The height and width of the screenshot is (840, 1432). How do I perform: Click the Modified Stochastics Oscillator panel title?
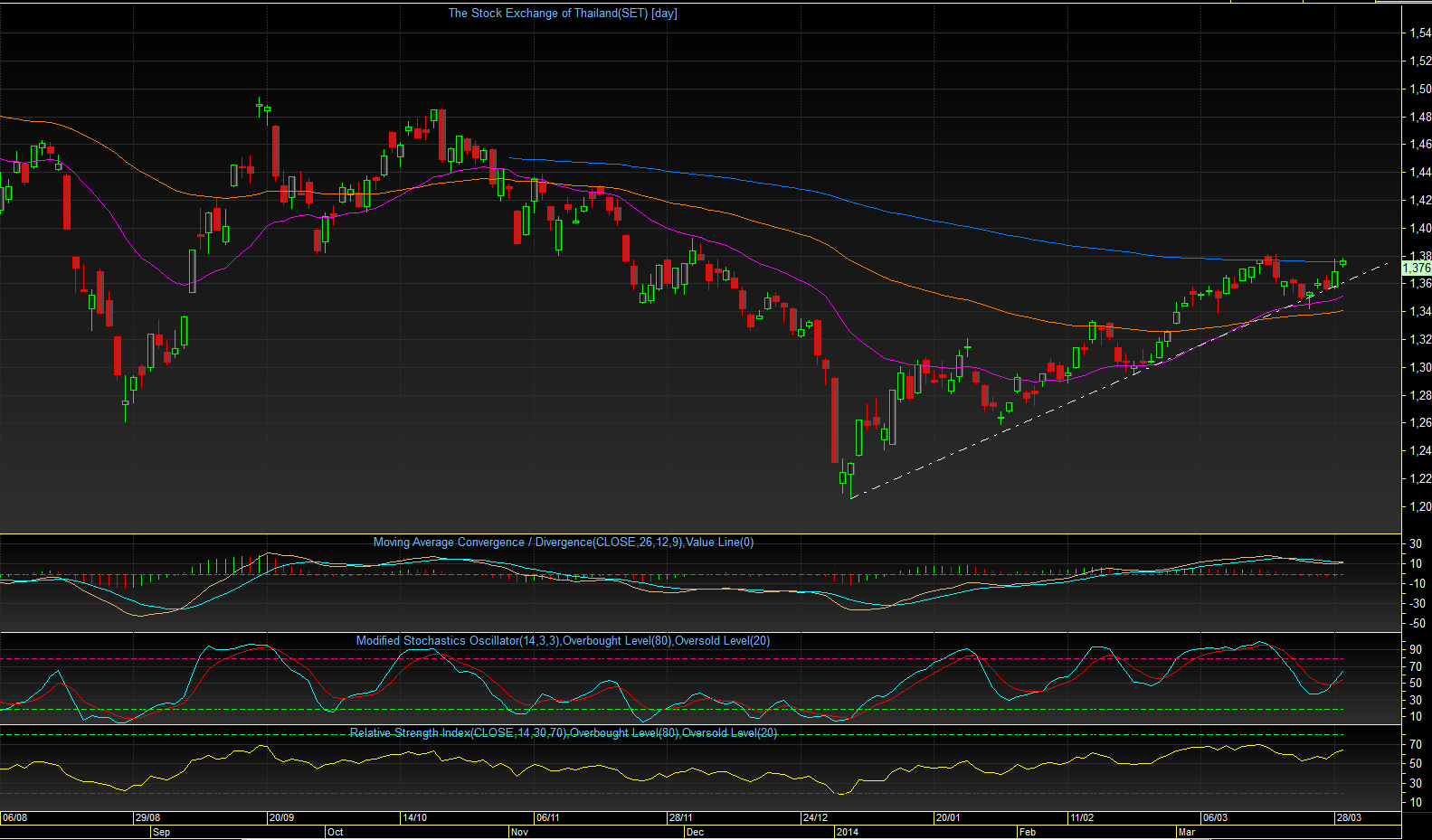tap(563, 641)
